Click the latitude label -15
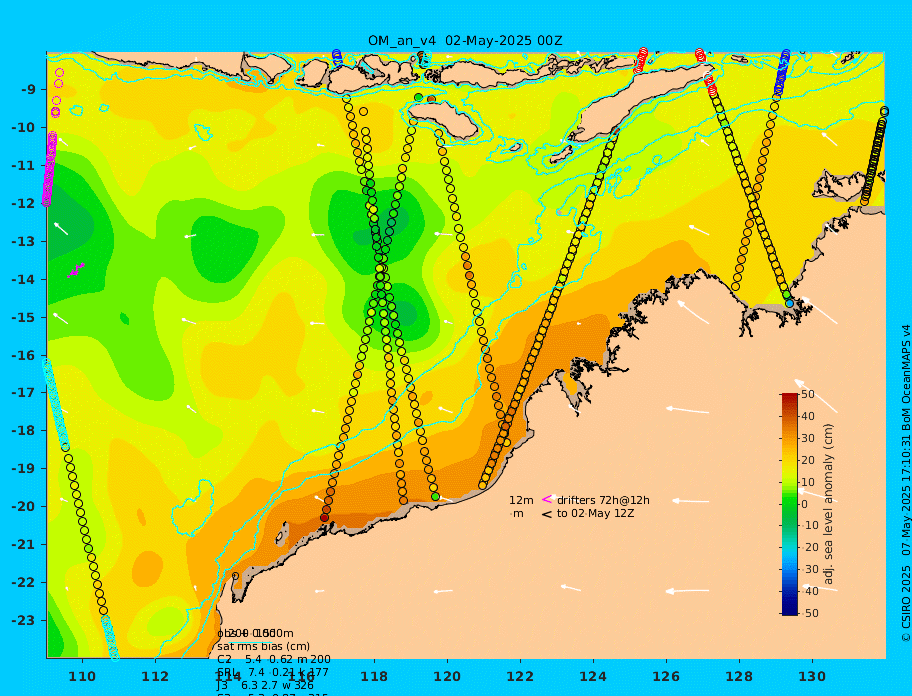912x696 pixels. point(25,317)
